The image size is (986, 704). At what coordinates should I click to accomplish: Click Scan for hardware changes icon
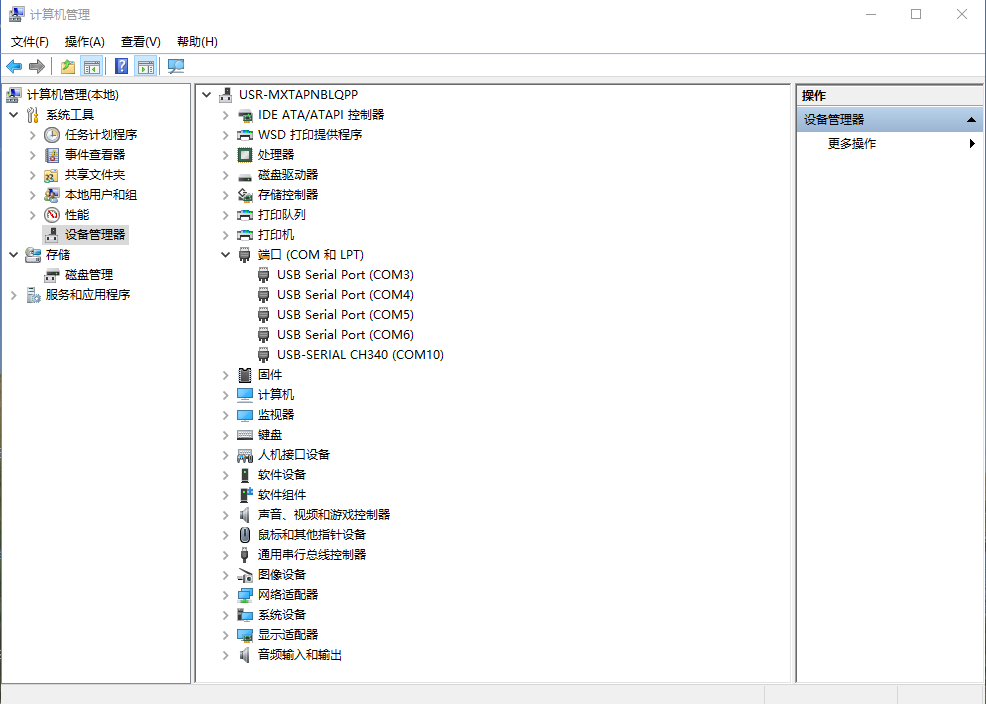176,67
